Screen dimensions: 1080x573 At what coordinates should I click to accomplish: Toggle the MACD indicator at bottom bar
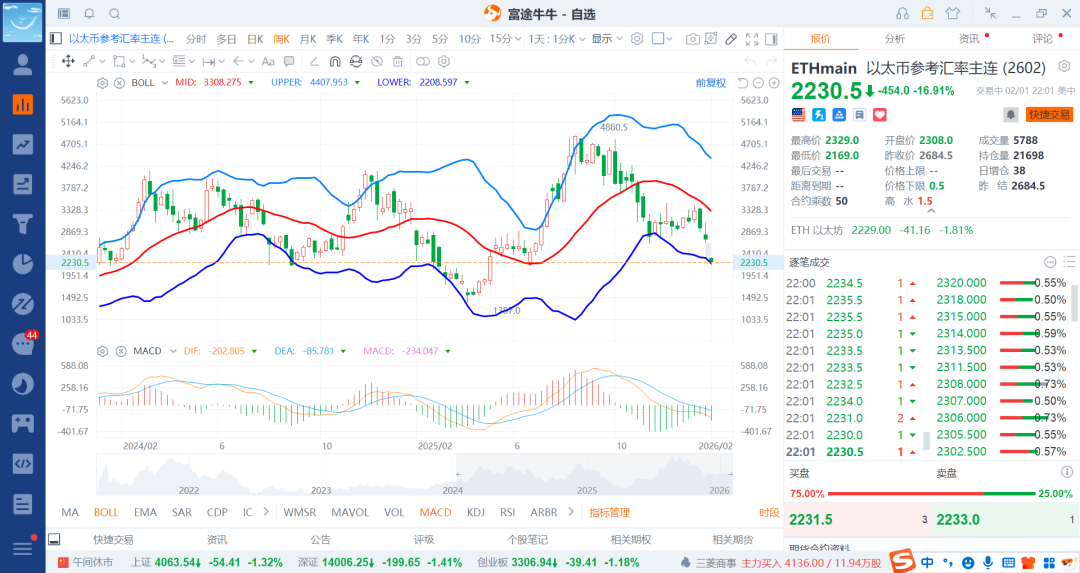coord(435,512)
